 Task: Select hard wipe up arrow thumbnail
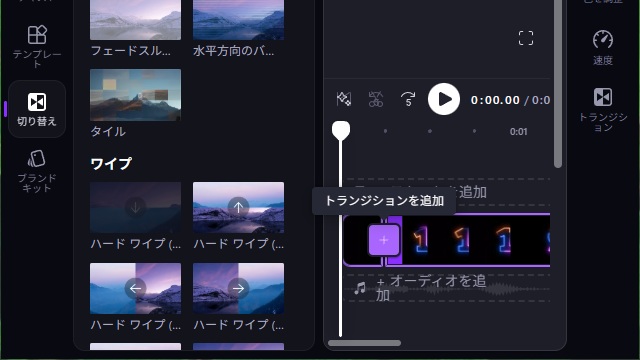click(x=238, y=207)
